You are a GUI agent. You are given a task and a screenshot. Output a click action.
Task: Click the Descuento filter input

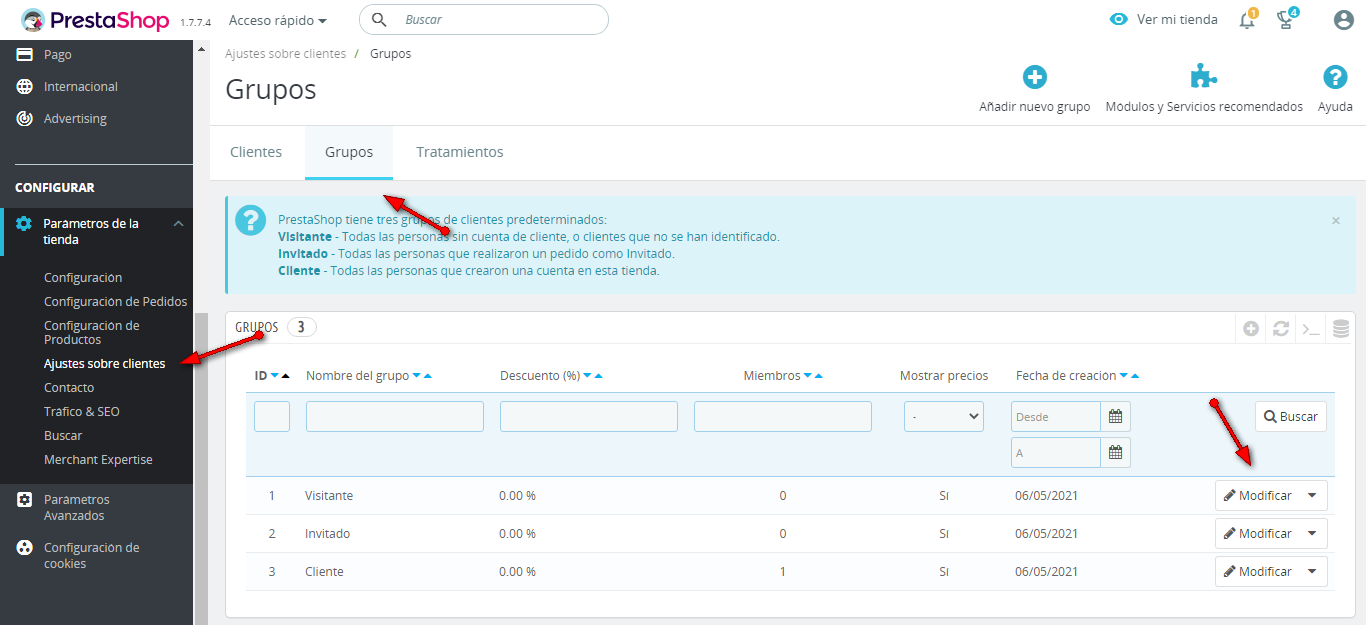click(589, 416)
